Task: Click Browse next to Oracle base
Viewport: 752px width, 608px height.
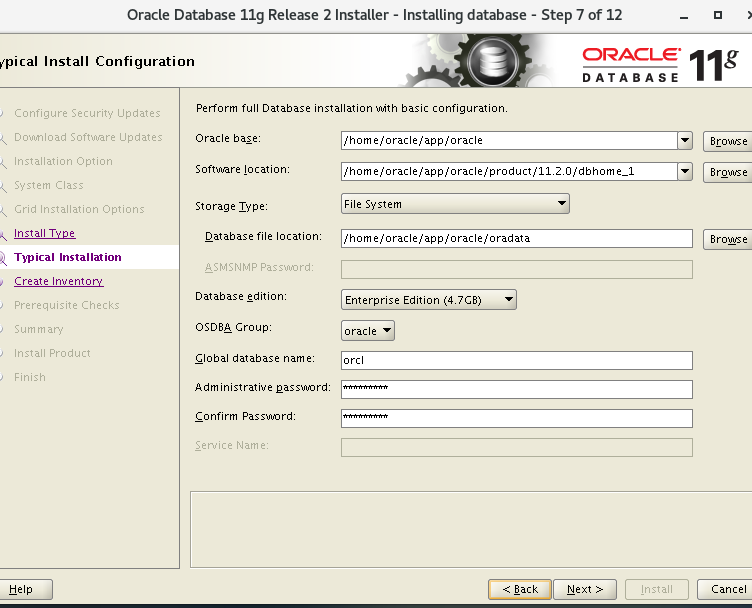Action: point(728,141)
